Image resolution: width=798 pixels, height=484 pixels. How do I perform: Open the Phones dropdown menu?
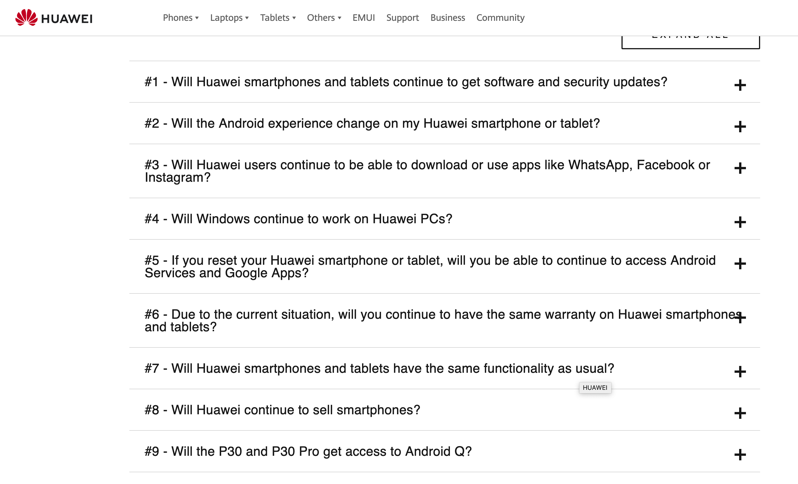coord(181,18)
